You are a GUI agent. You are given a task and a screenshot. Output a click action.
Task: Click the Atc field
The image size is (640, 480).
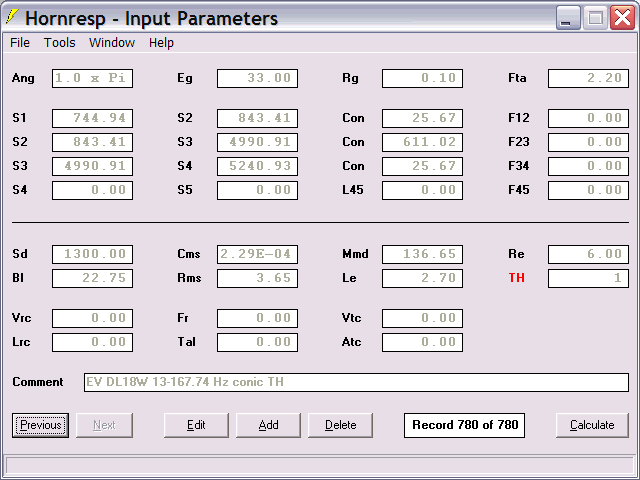pyautogui.click(x=422, y=343)
